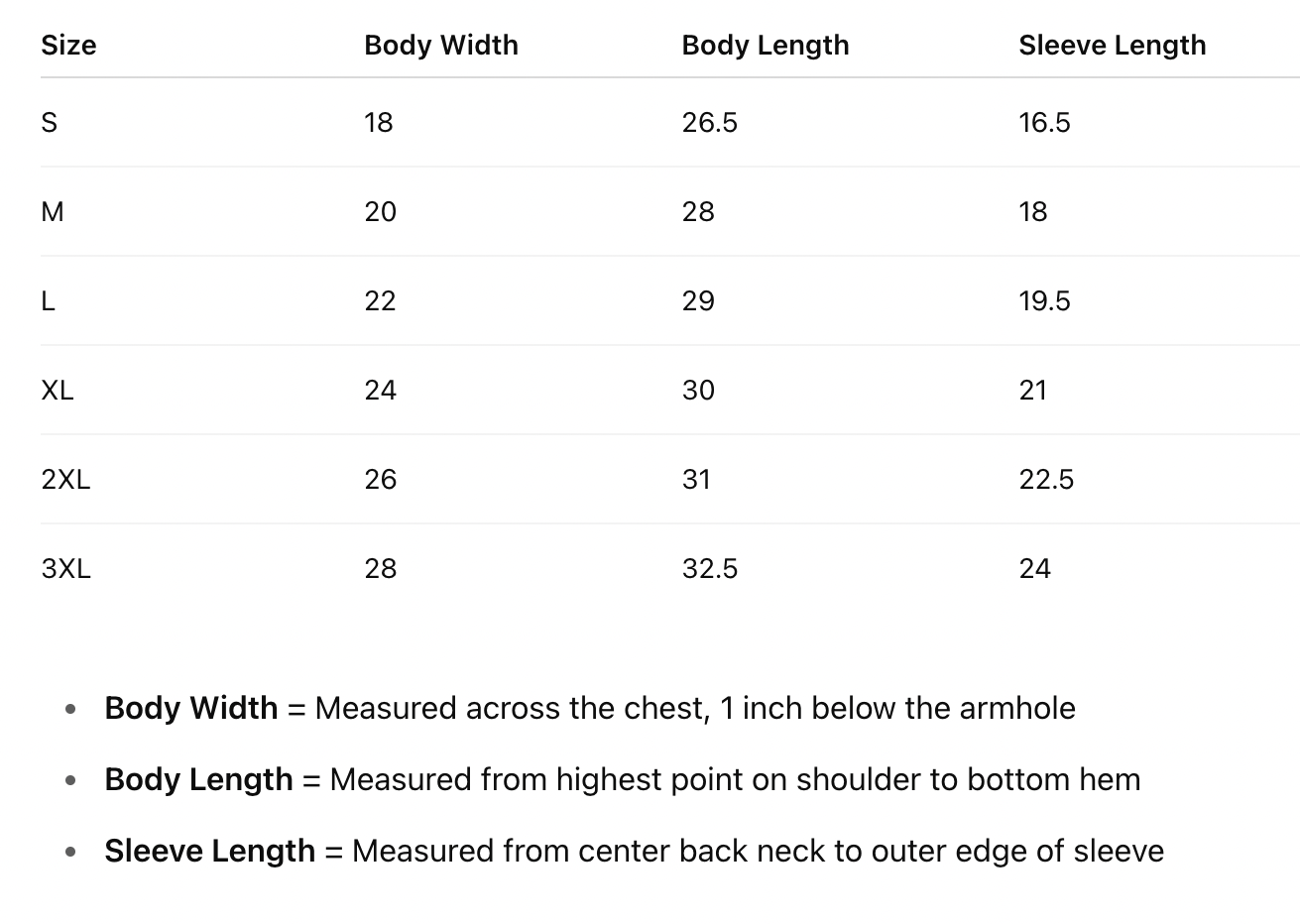
Task: Select the XL size row label
Action: [x=58, y=390]
